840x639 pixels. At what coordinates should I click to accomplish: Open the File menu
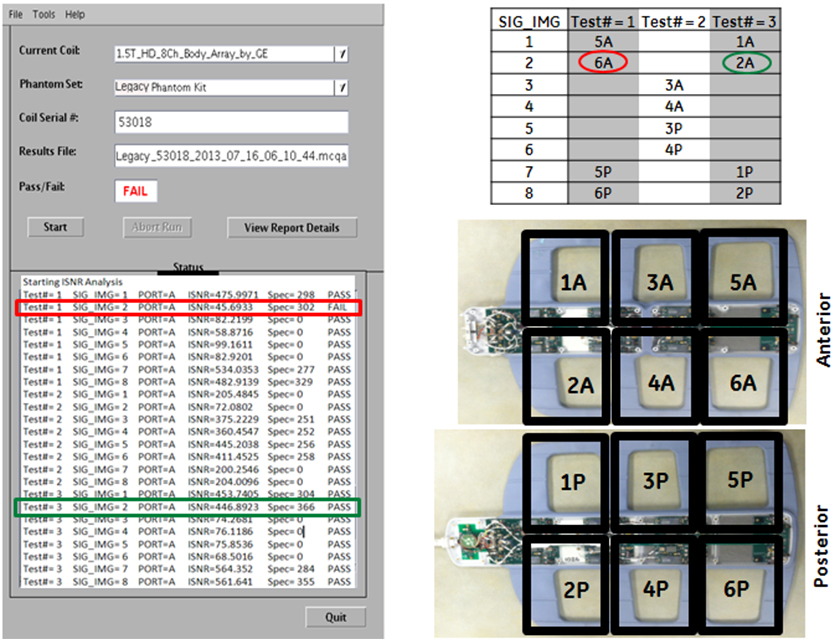pyautogui.click(x=16, y=15)
